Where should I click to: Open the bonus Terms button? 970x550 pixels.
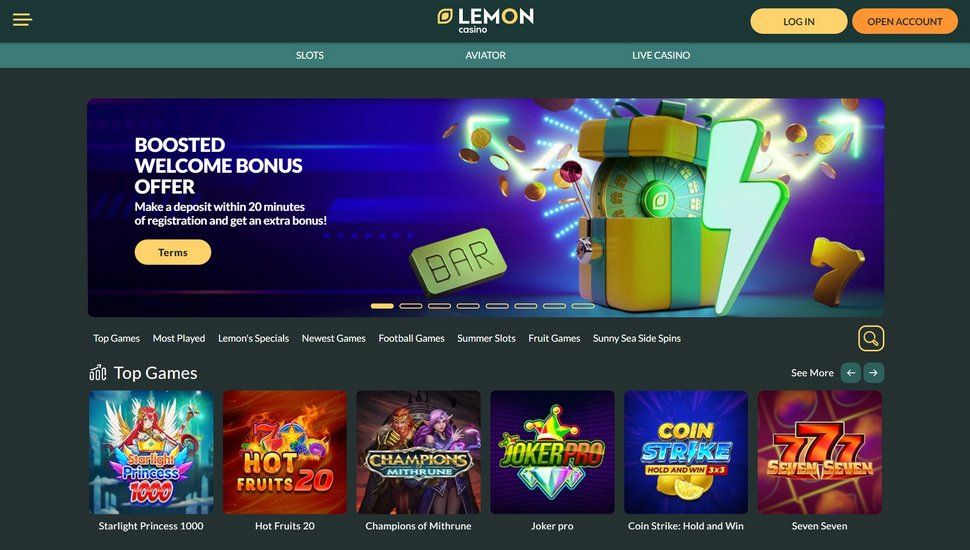tap(173, 252)
